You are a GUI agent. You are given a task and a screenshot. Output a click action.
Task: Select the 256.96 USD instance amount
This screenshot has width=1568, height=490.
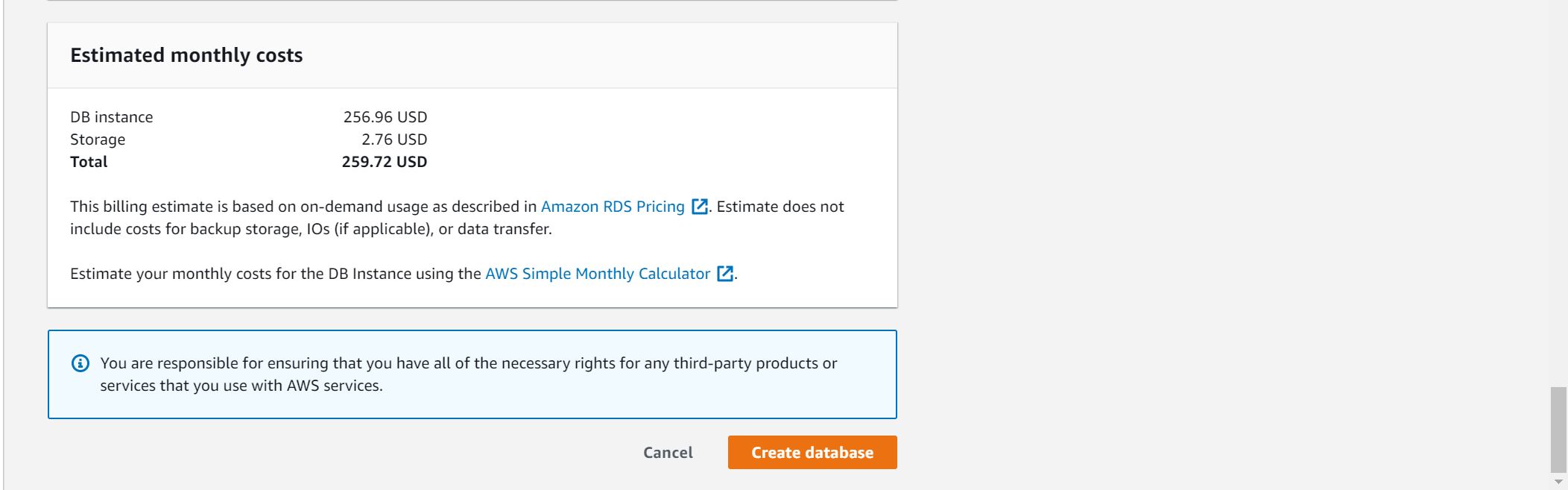(x=385, y=117)
